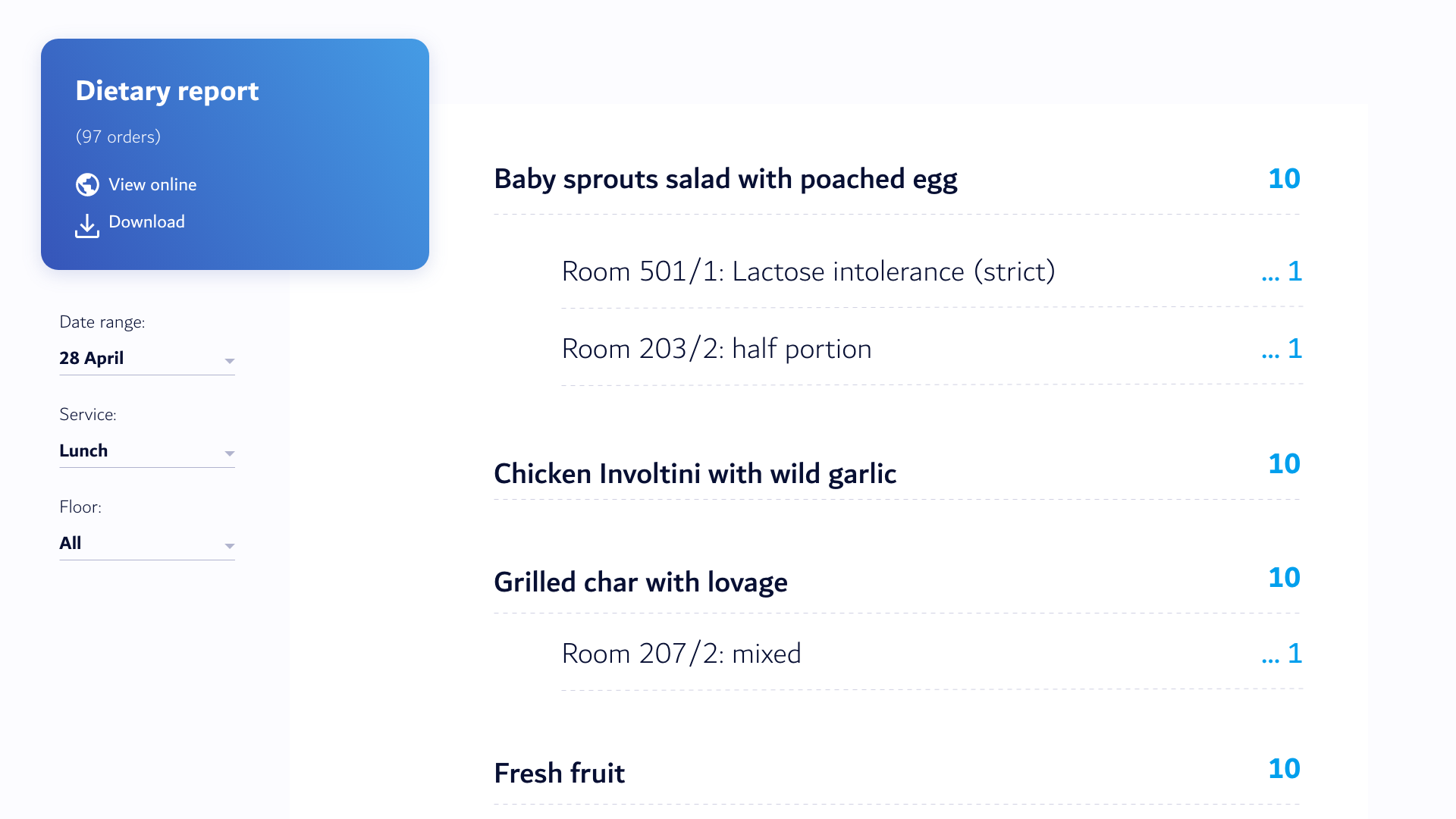Click the count 10 for Baby sprouts salad
This screenshot has width=1456, height=819.
[x=1285, y=179]
